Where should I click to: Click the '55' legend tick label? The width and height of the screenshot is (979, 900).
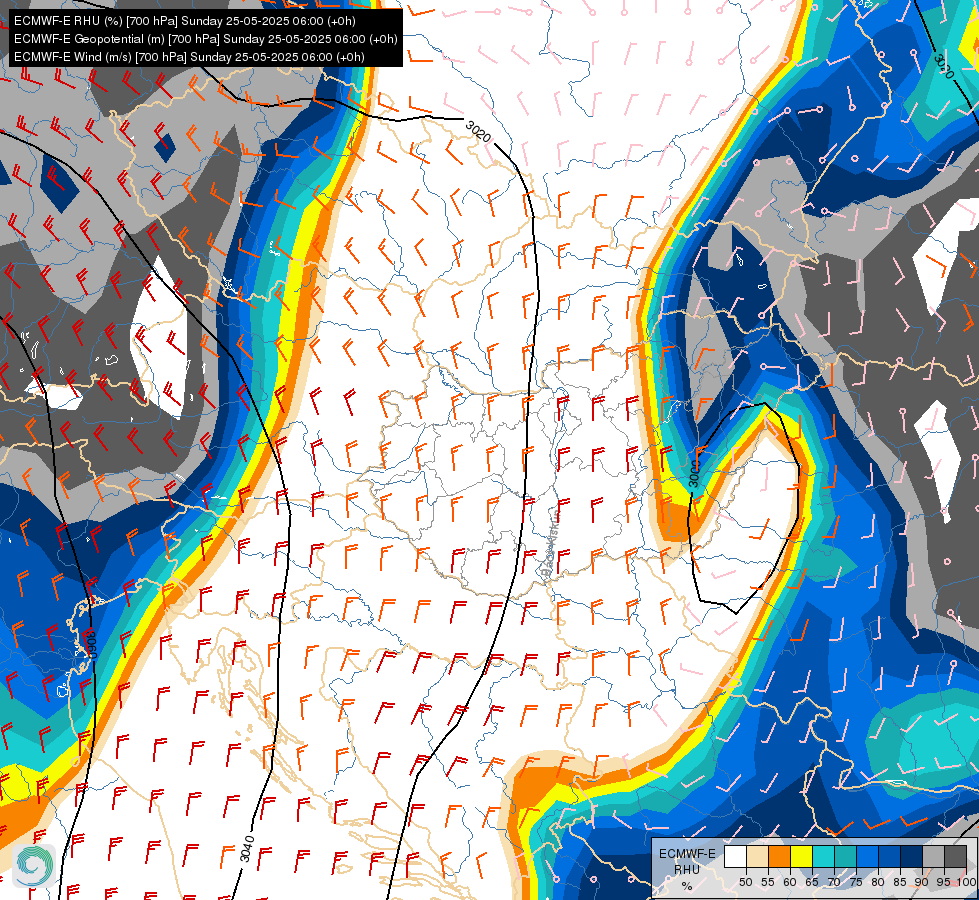tap(768, 882)
